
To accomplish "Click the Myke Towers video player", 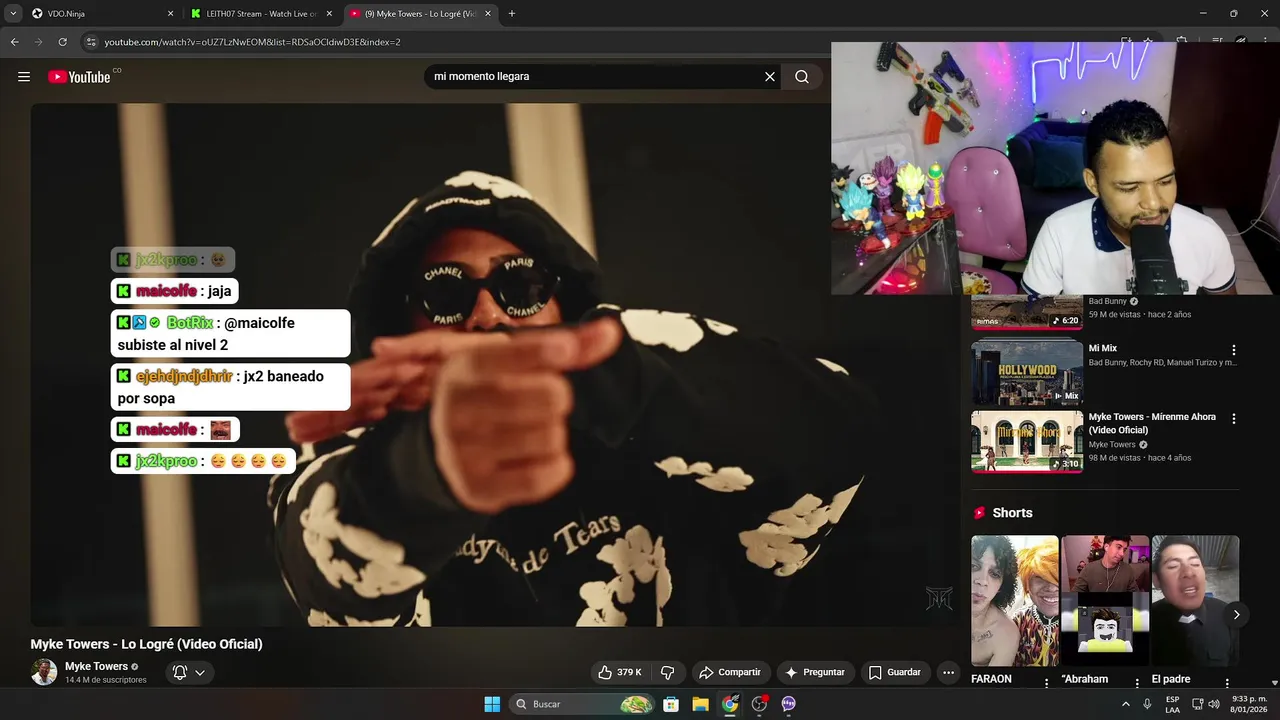I will point(494,365).
